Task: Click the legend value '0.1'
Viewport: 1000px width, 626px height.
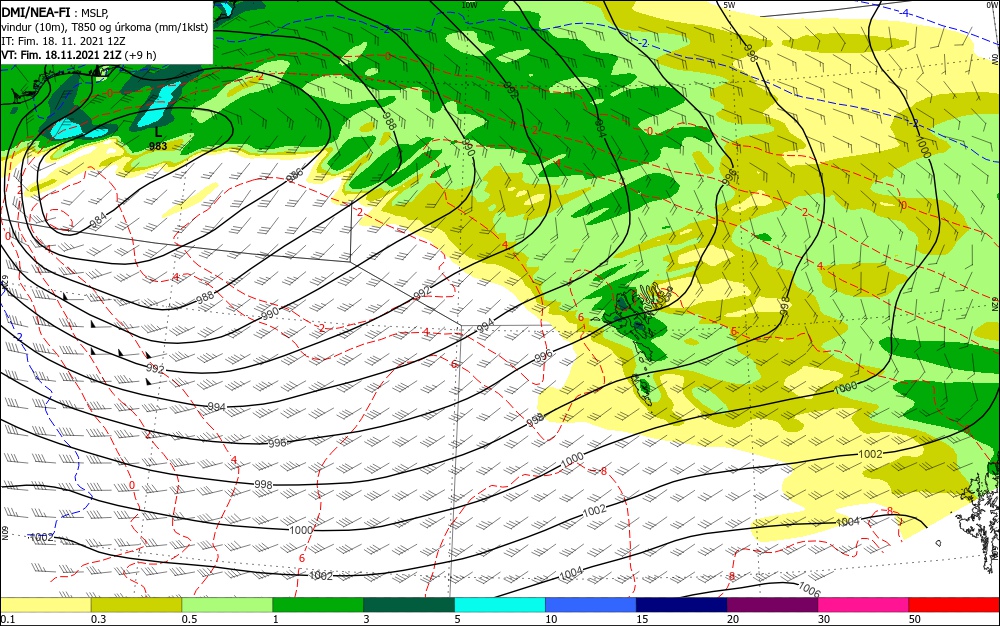Action: pos(8,619)
